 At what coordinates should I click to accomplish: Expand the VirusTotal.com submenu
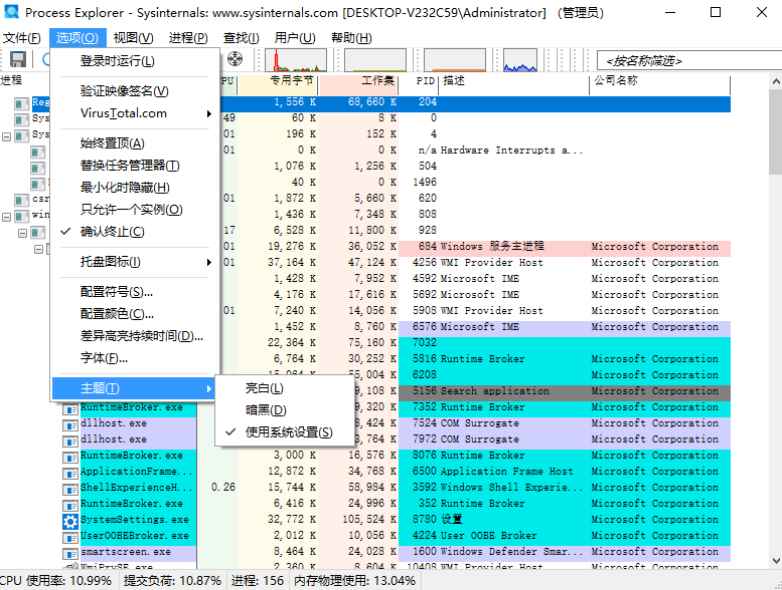135,113
